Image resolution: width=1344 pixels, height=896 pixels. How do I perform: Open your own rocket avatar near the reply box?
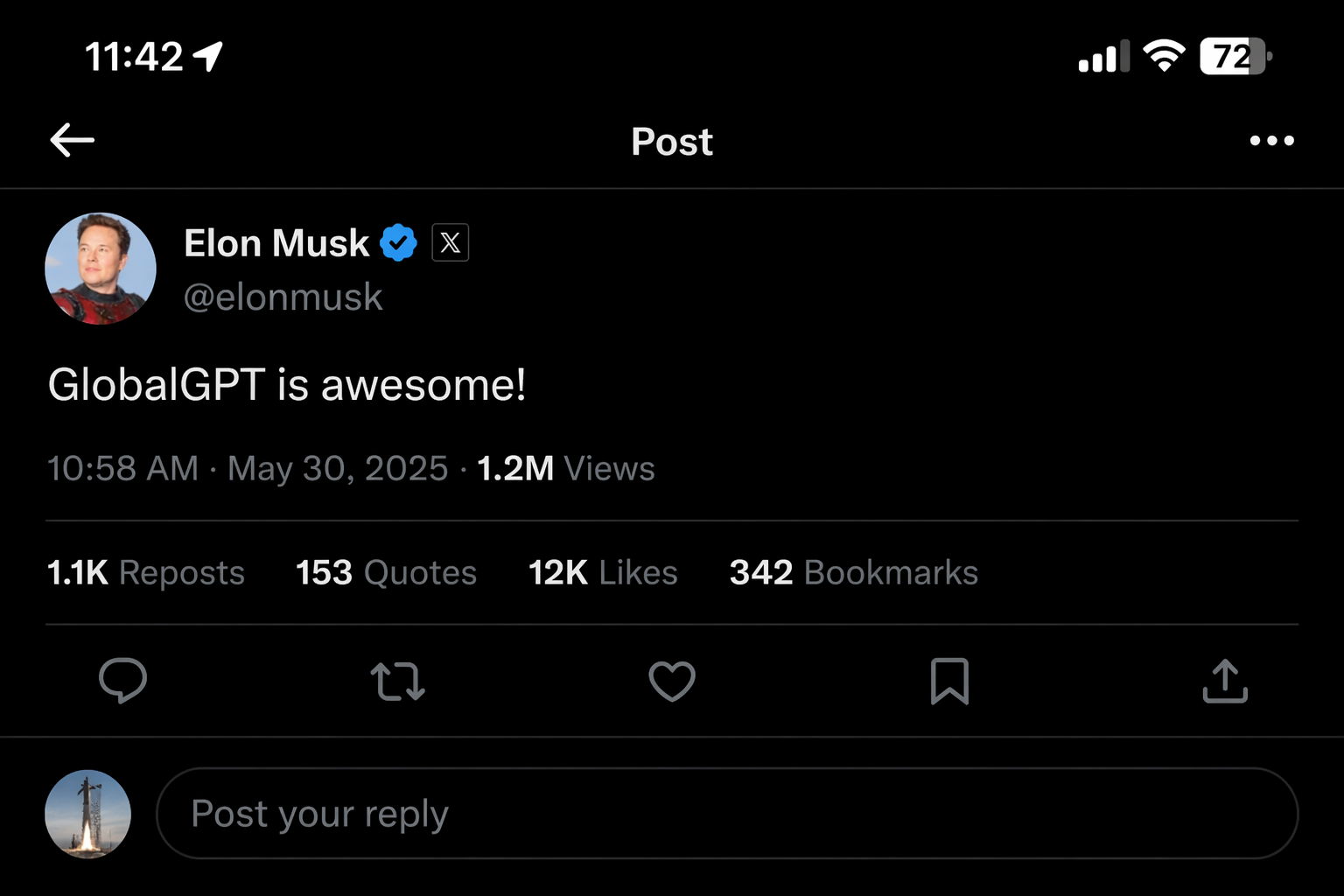[x=87, y=814]
